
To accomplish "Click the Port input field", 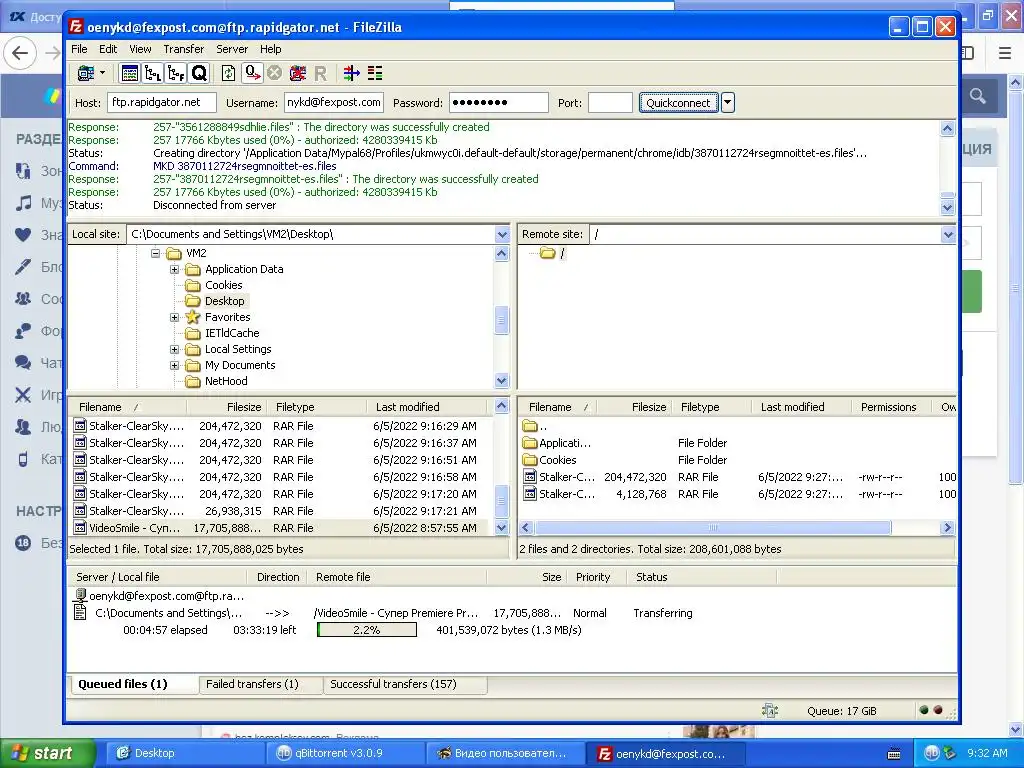I will click(610, 103).
